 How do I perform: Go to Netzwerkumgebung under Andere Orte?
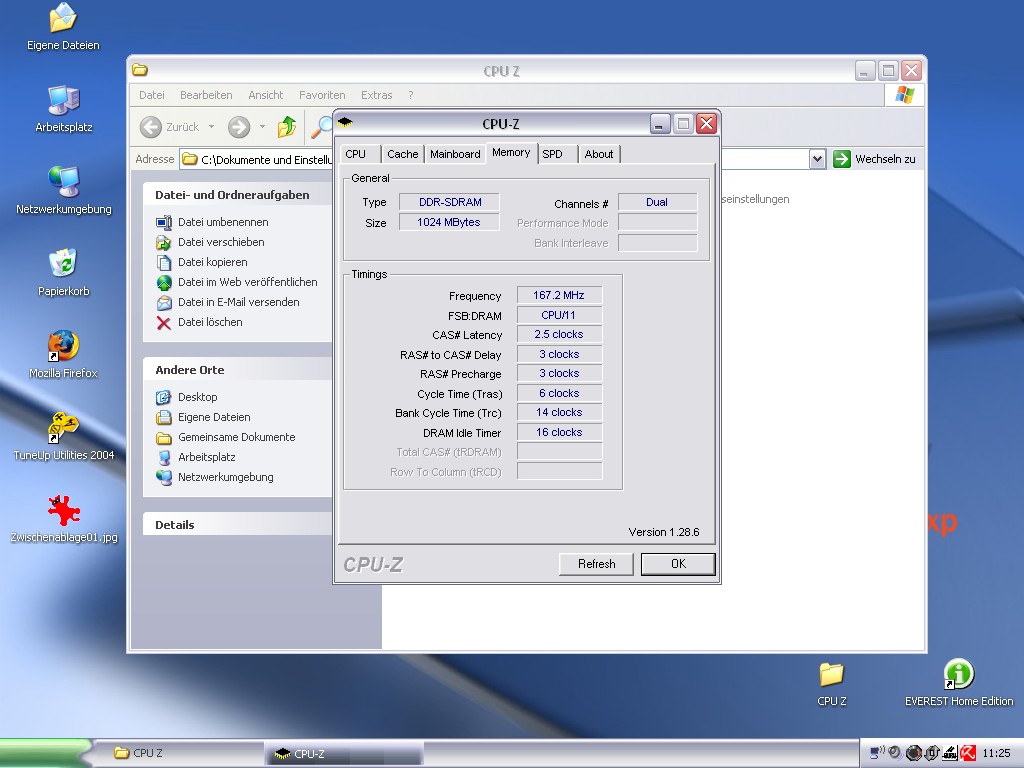tap(226, 478)
